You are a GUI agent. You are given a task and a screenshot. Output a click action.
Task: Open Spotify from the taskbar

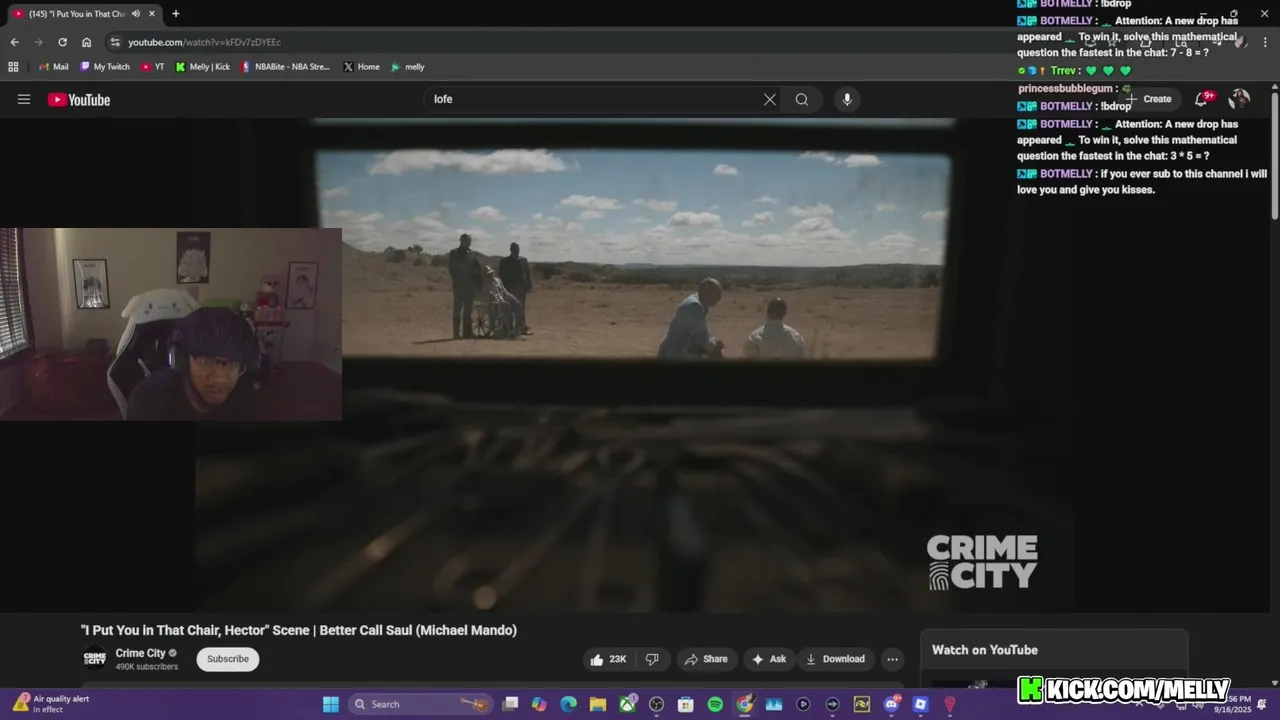click(x=715, y=704)
